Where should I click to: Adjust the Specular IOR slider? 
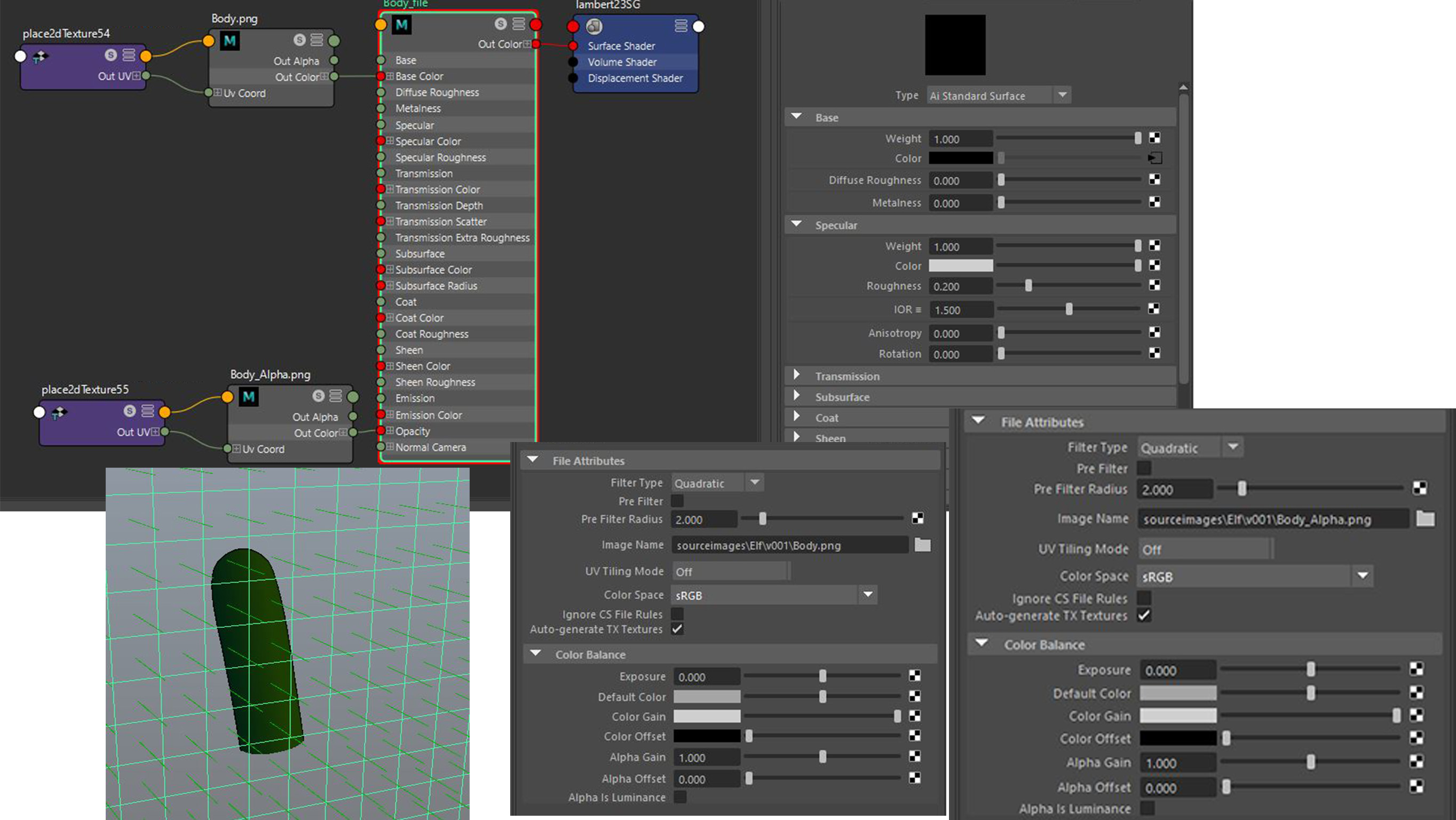(x=1069, y=309)
